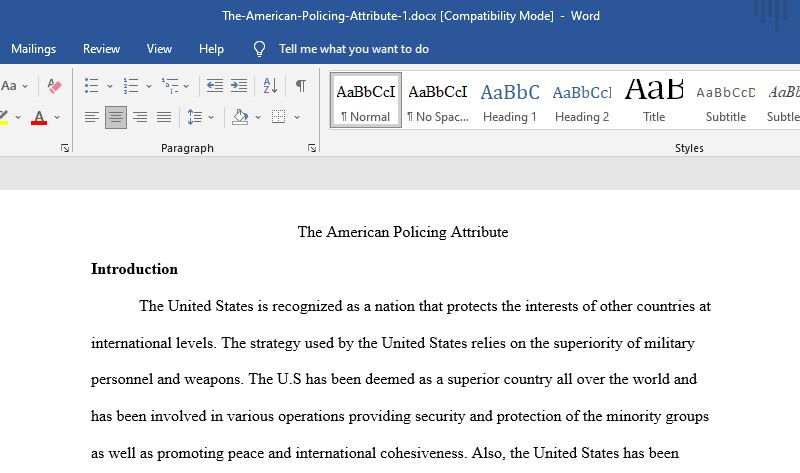This screenshot has height=473, width=800.
Task: Open Change Case Aa menu
Action: 14,86
